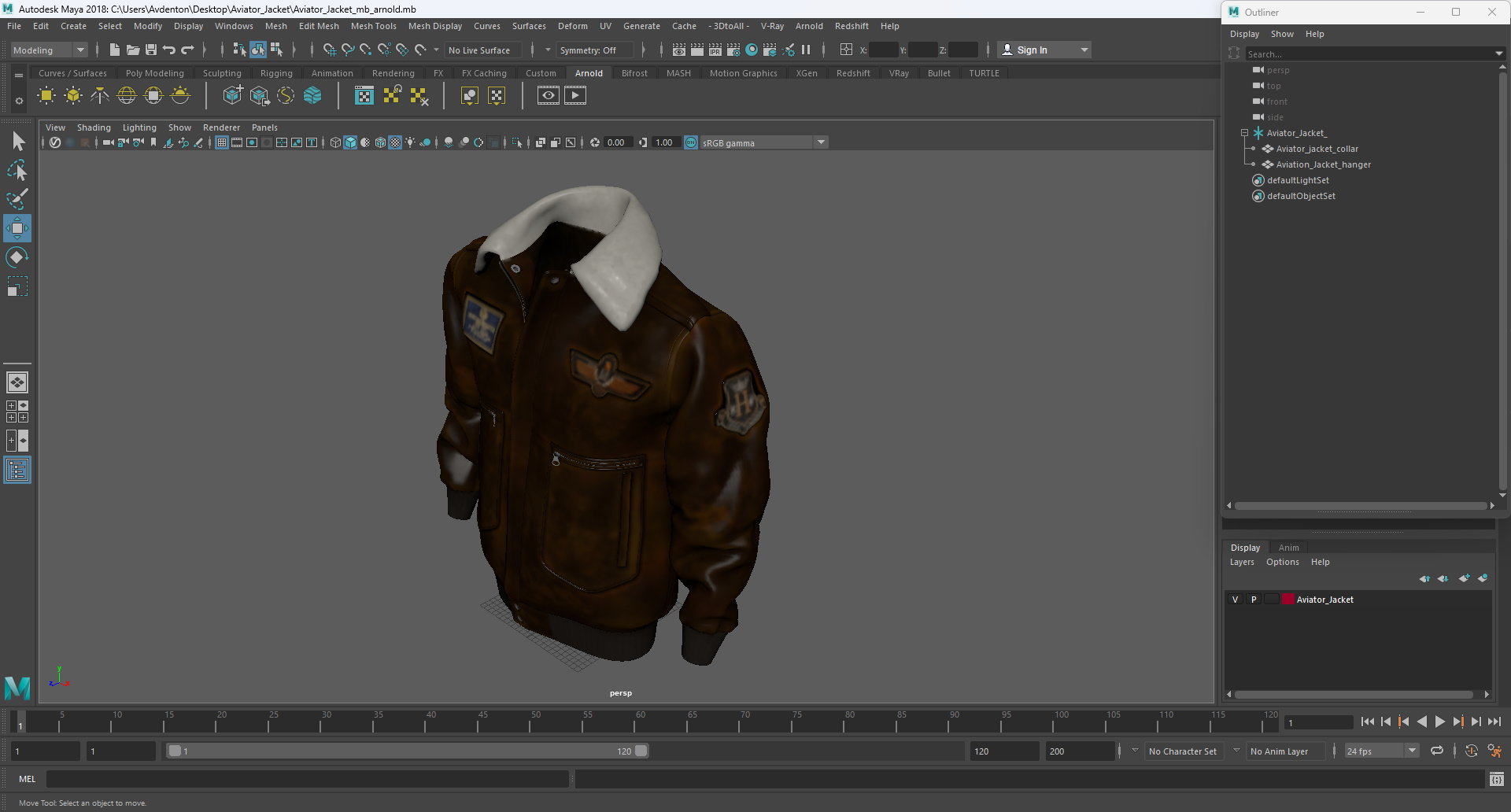Collapse the Aviator_Jacket_ group in Outliner
The height and width of the screenshot is (812, 1511).
(1244, 133)
